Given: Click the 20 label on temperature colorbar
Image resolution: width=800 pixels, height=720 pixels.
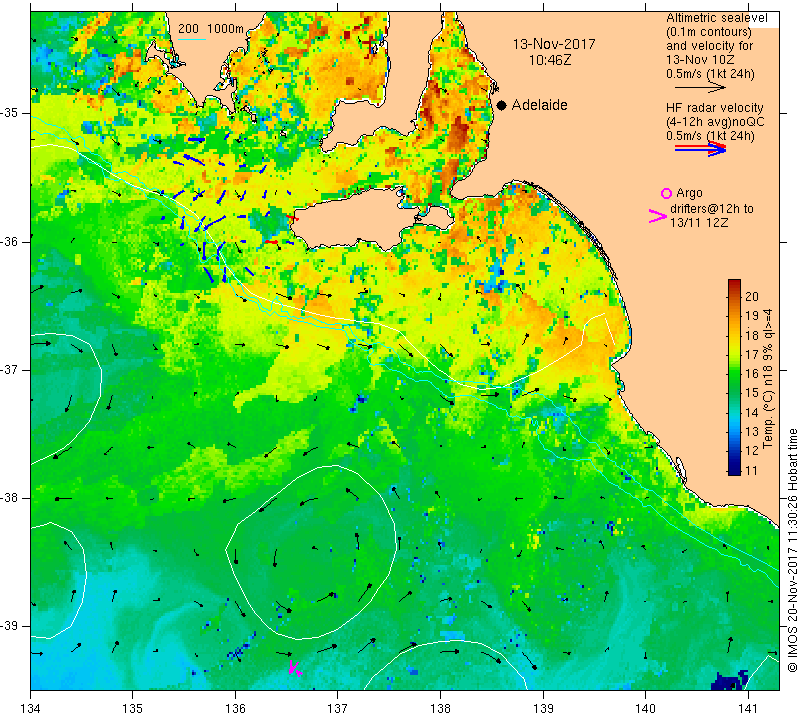Looking at the screenshot, I should tap(752, 296).
